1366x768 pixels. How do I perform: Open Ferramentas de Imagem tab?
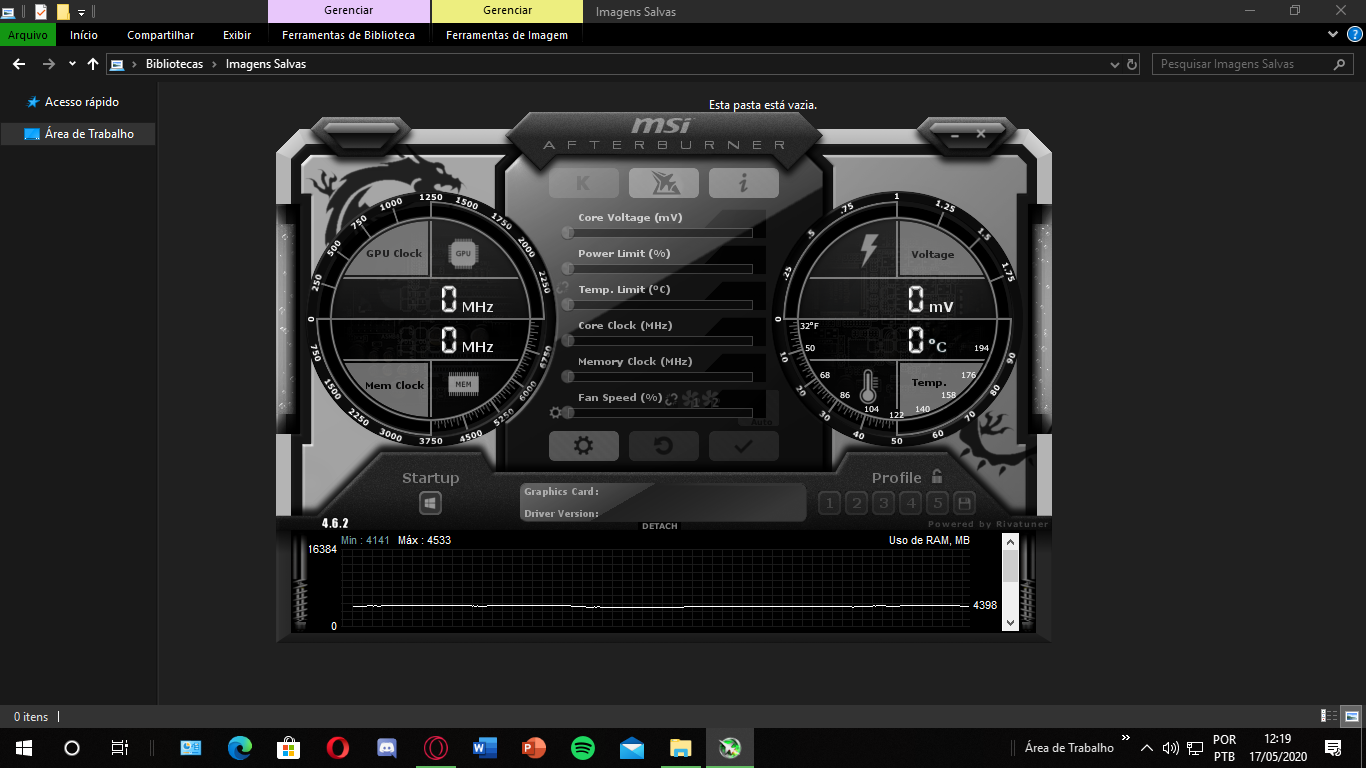pyautogui.click(x=507, y=34)
